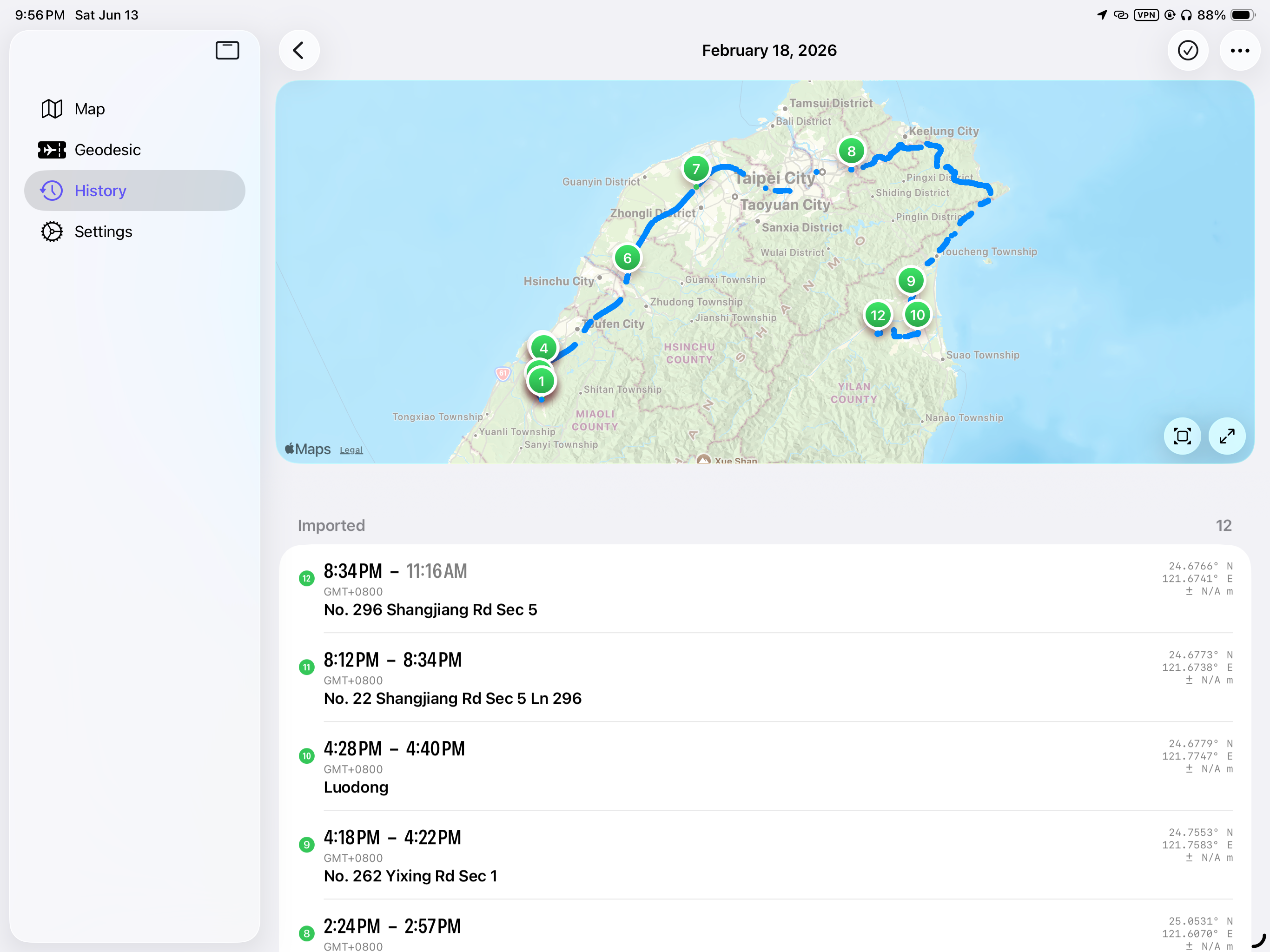Click the location arrow in status bar
This screenshot has height=952, width=1270.
1102,15
